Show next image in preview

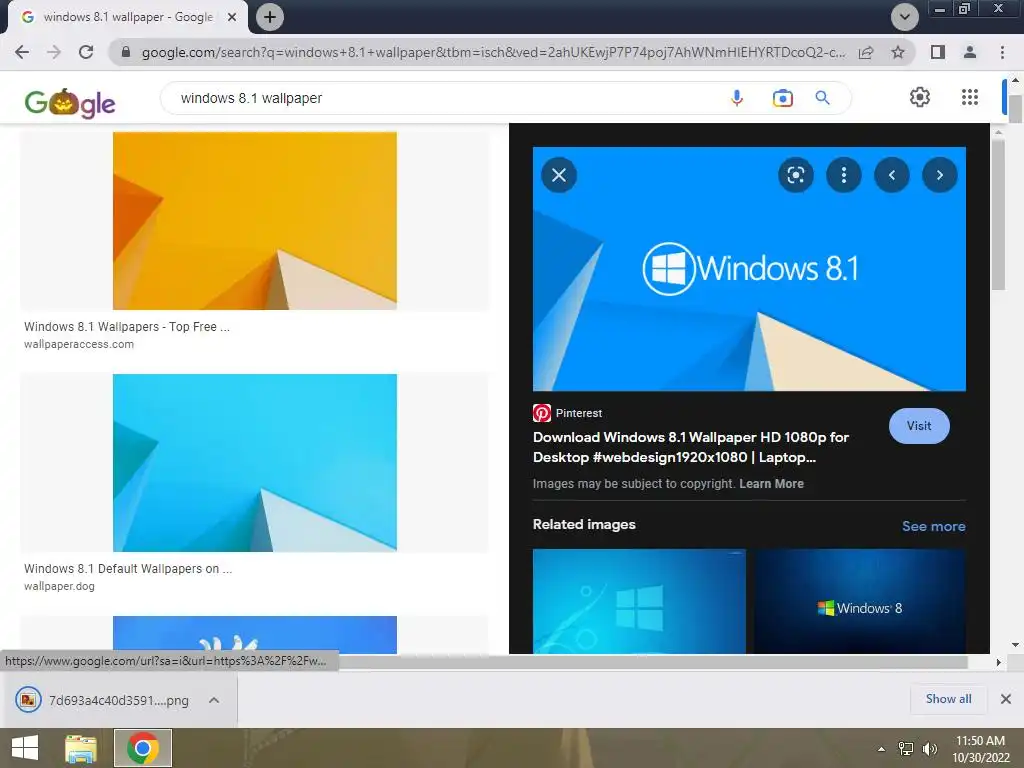coord(940,175)
